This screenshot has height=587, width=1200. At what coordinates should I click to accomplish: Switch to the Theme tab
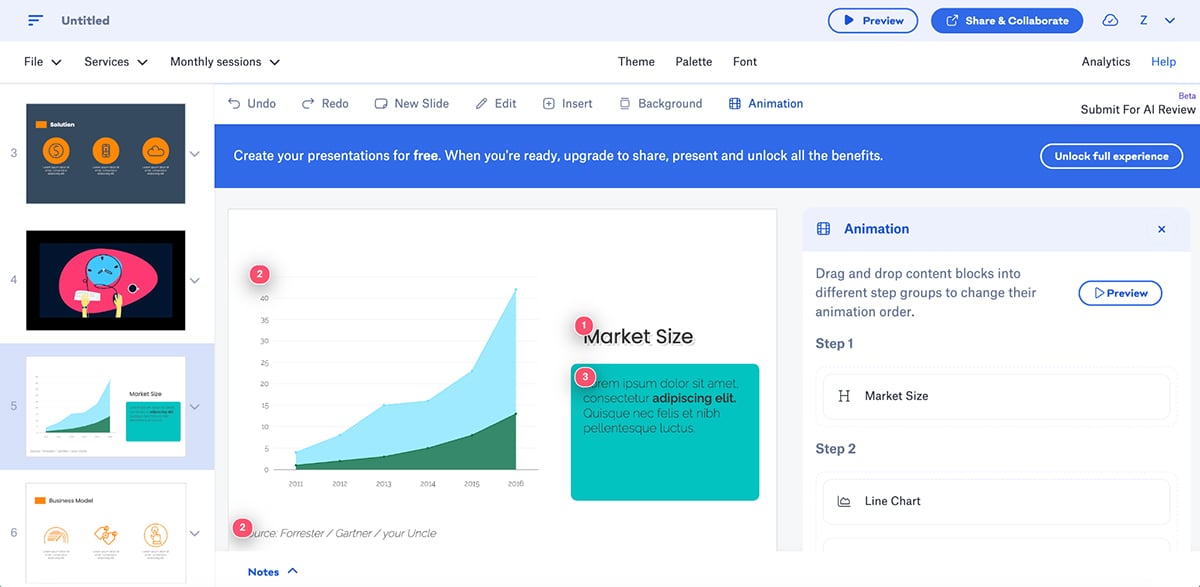tap(636, 61)
